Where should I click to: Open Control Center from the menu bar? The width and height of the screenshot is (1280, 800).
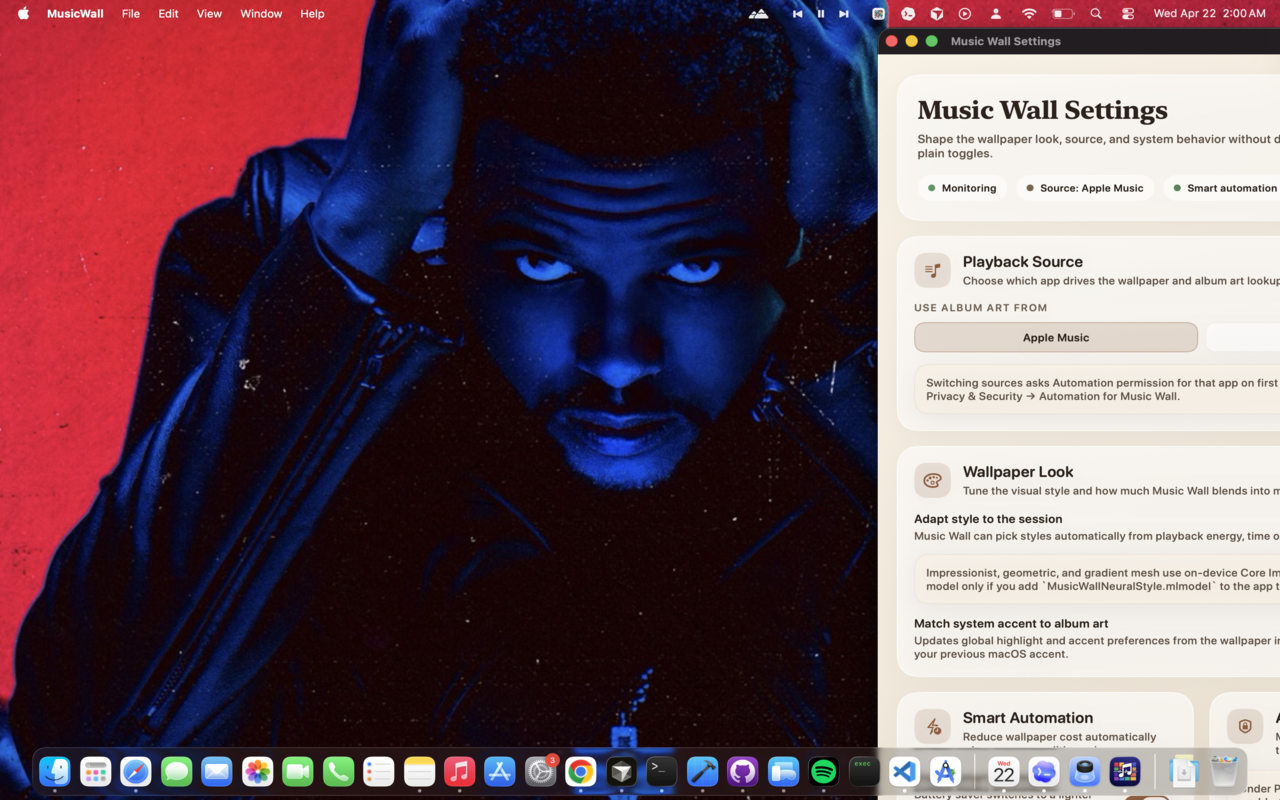(x=1128, y=13)
